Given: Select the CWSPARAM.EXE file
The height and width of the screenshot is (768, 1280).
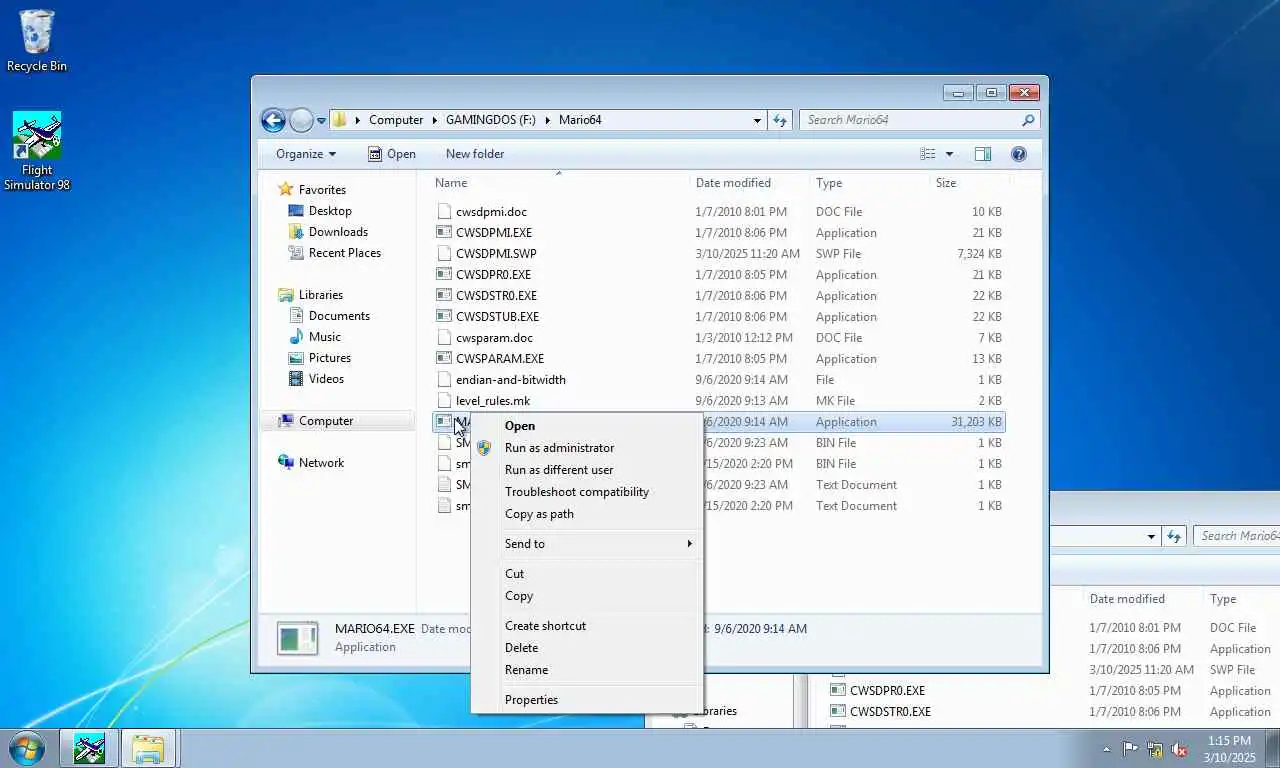Looking at the screenshot, I should click(500, 359).
